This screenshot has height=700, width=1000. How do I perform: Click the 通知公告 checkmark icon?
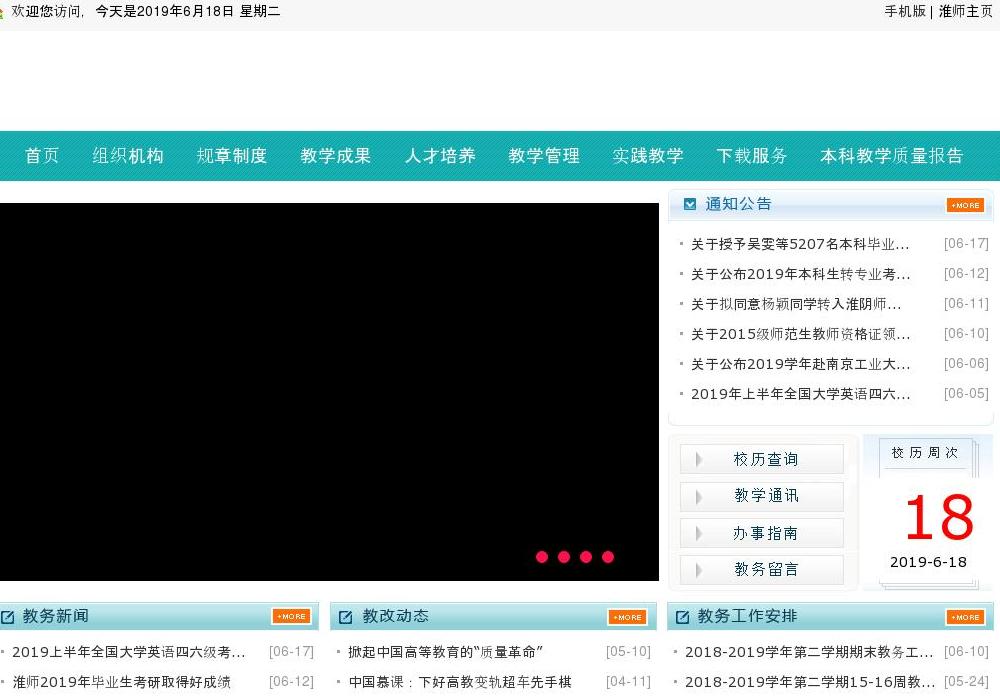[x=689, y=204]
